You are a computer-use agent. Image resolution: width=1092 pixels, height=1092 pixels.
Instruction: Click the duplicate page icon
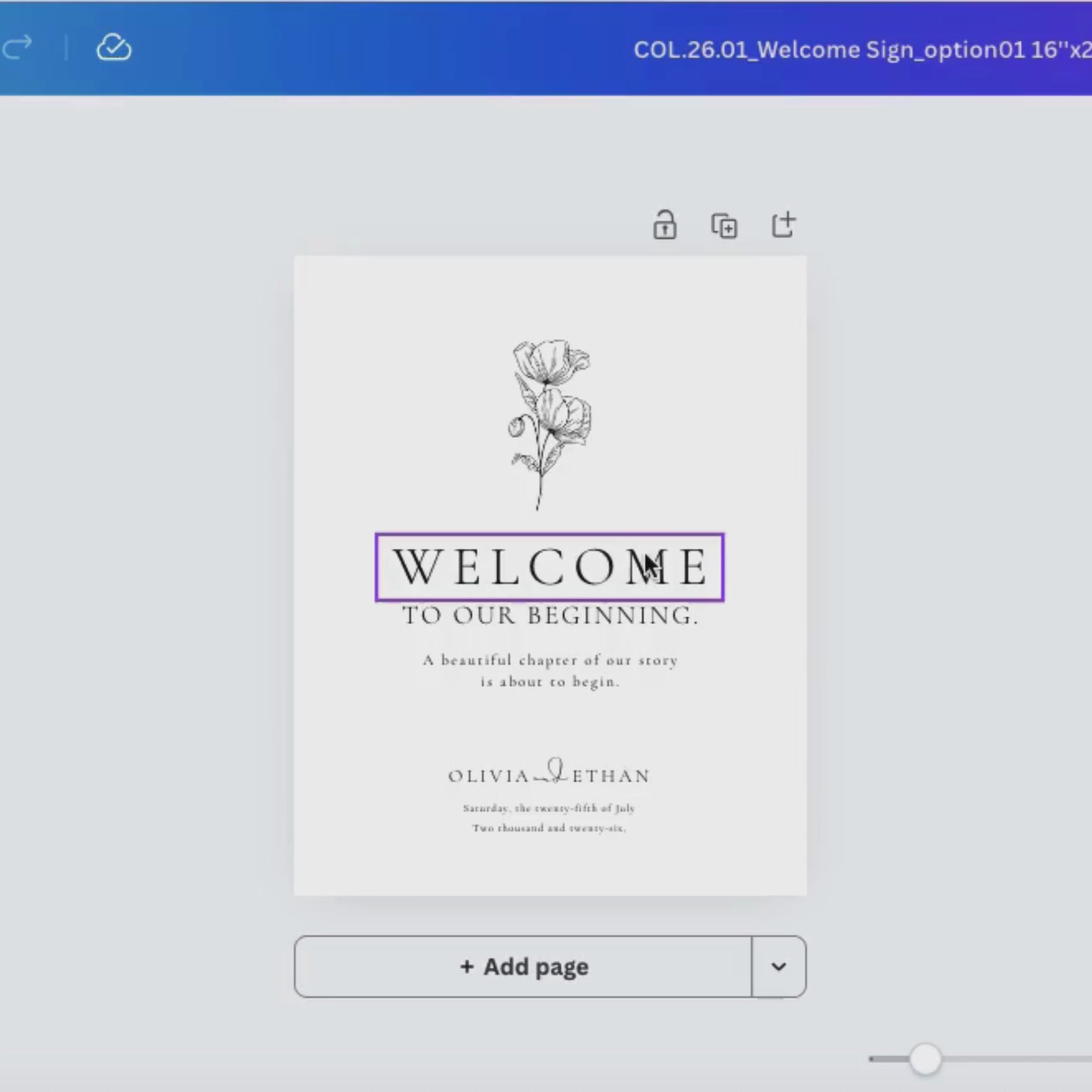point(724,225)
